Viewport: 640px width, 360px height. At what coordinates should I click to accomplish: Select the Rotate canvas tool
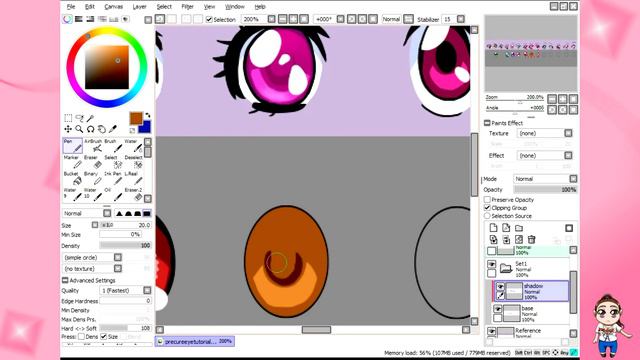click(x=90, y=129)
